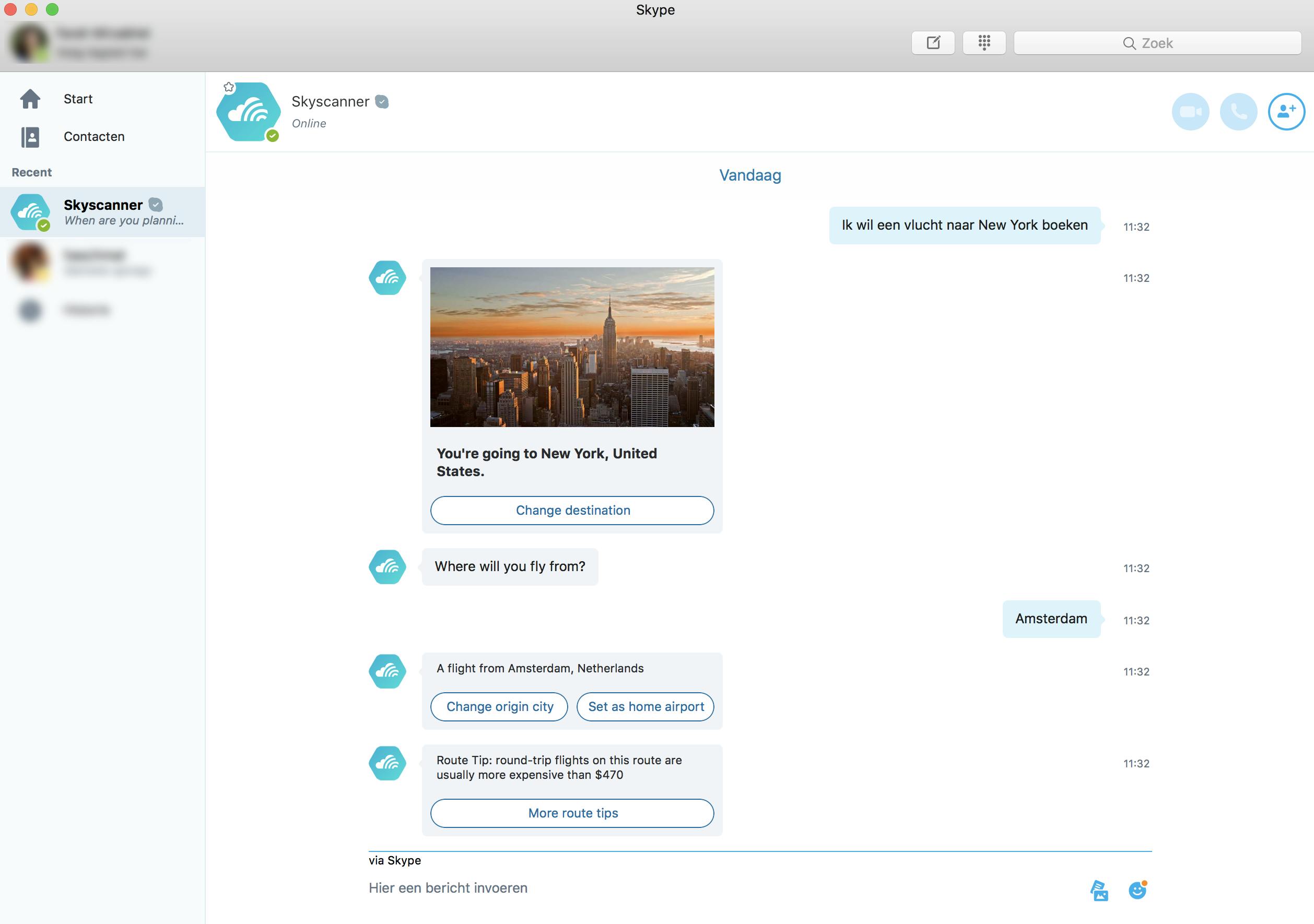Click the new conversation compose icon
Screen dimensions: 1314x924
933,43
